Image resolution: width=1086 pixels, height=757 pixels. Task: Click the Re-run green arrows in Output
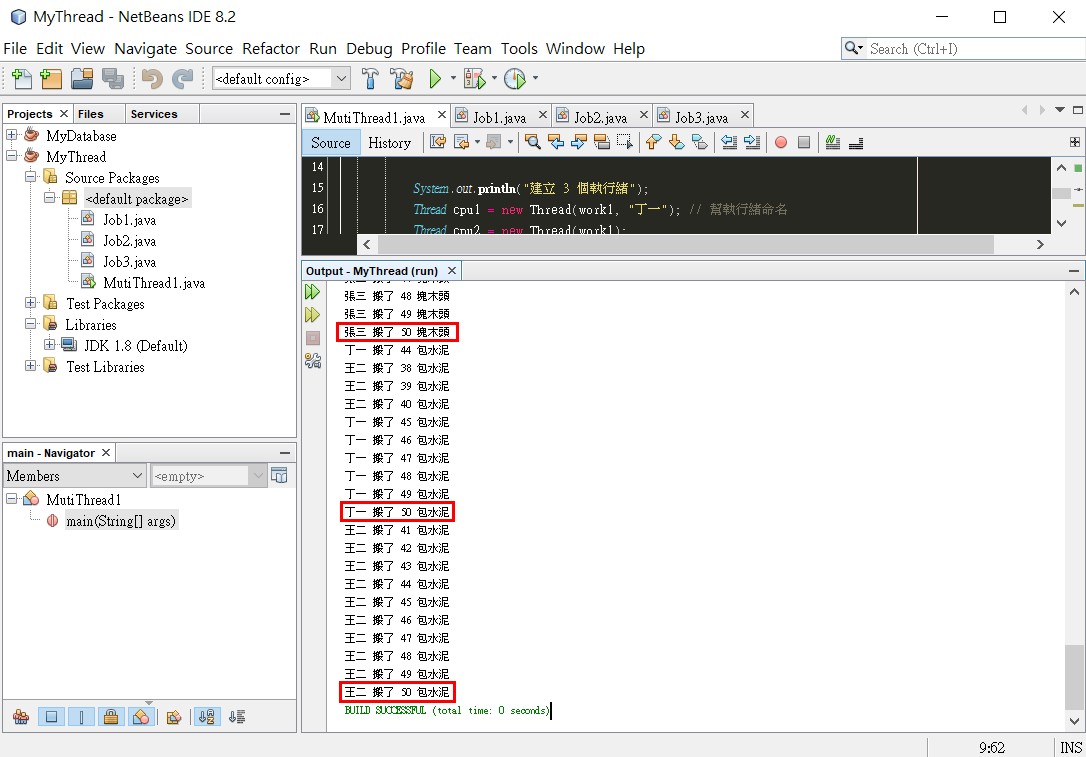point(312,292)
